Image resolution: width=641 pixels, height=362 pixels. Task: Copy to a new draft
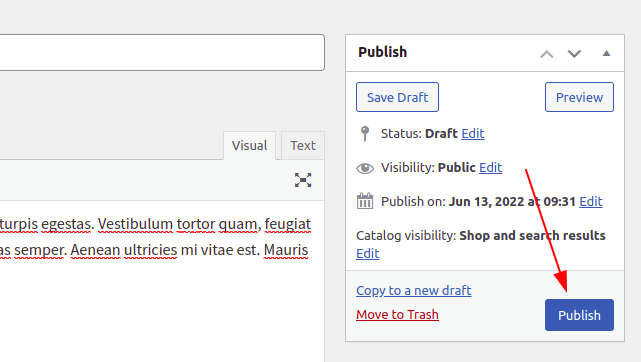coord(414,290)
